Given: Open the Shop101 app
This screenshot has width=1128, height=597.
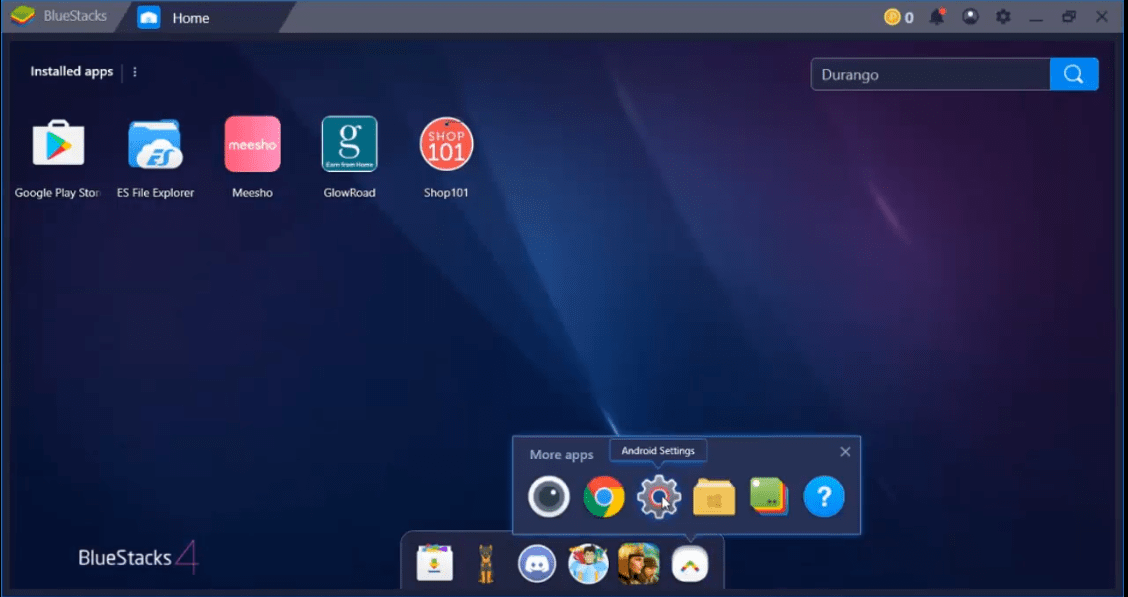Looking at the screenshot, I should pos(446,144).
